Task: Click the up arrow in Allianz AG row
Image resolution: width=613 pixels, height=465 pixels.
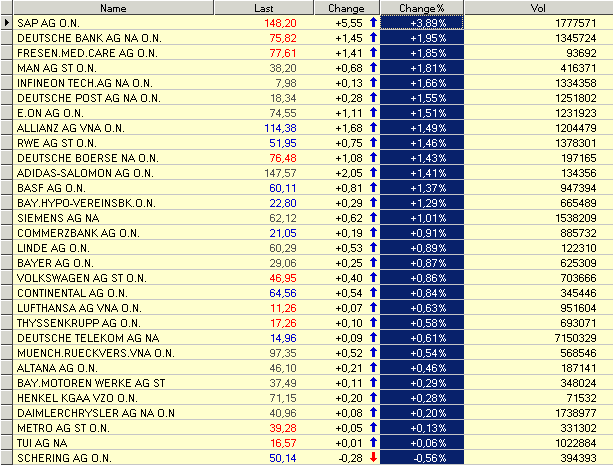Action: (373, 127)
